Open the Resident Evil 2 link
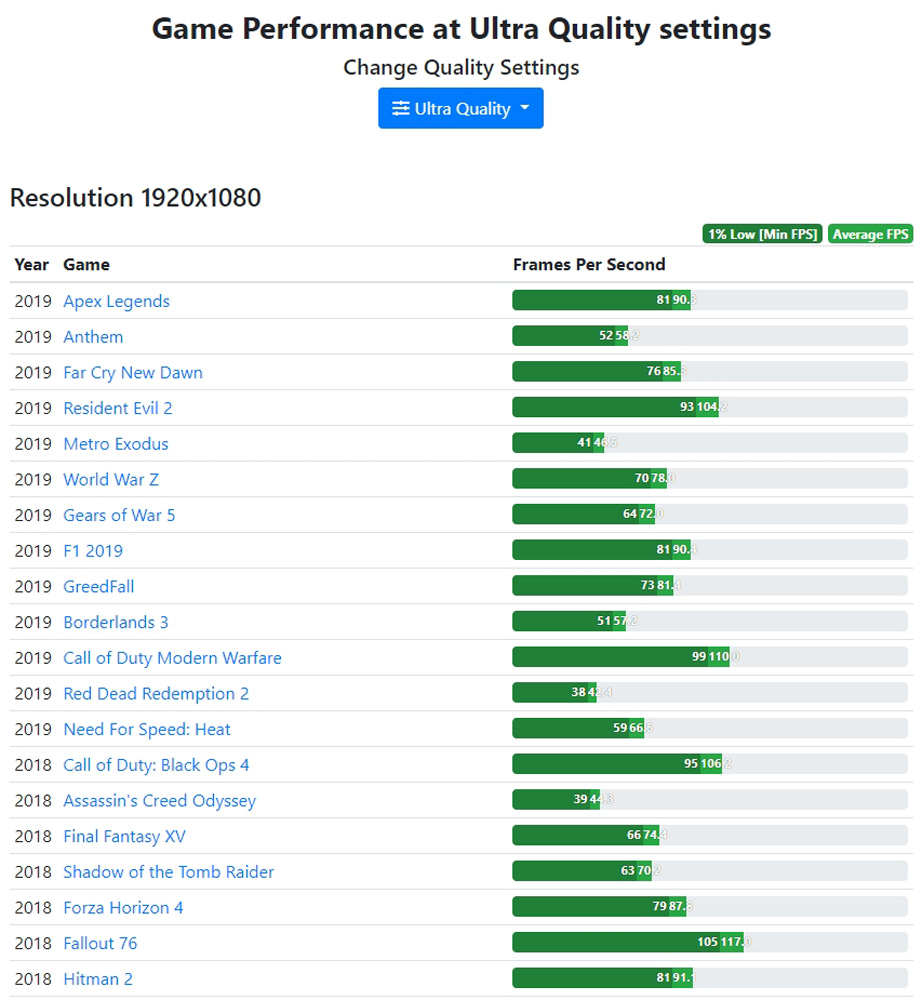The height and width of the screenshot is (1000, 922). (x=117, y=408)
